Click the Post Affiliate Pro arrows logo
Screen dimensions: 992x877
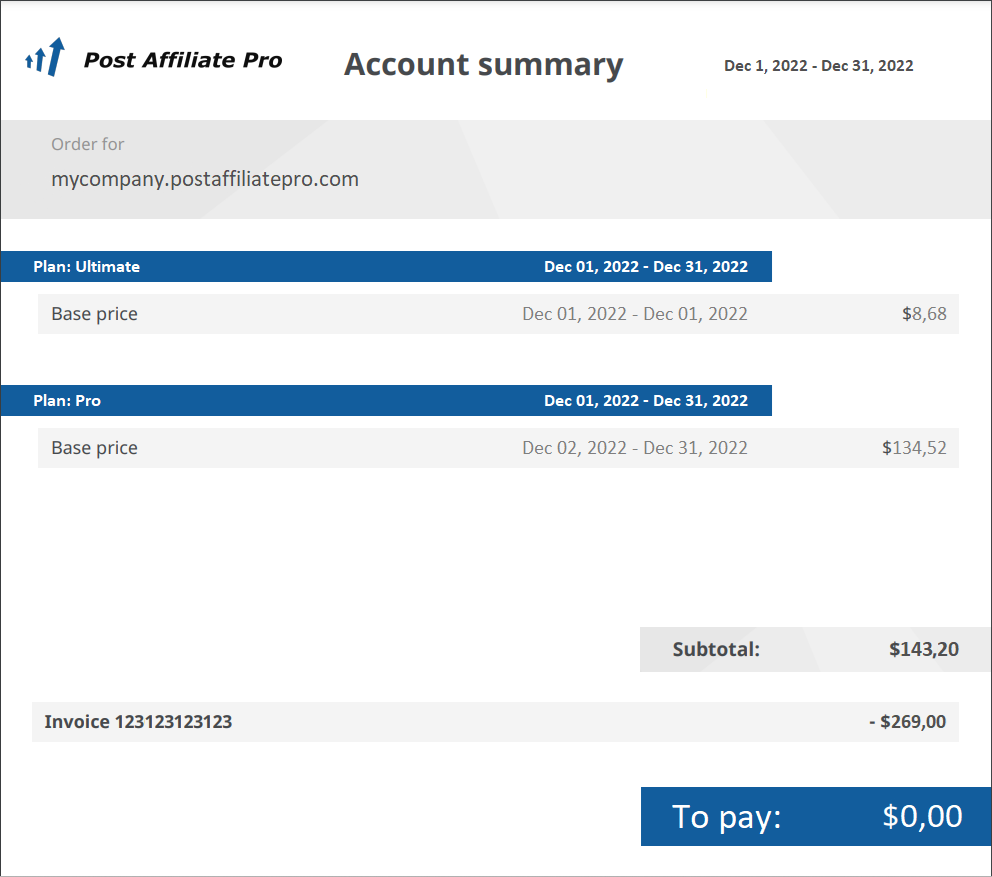click(x=45, y=57)
